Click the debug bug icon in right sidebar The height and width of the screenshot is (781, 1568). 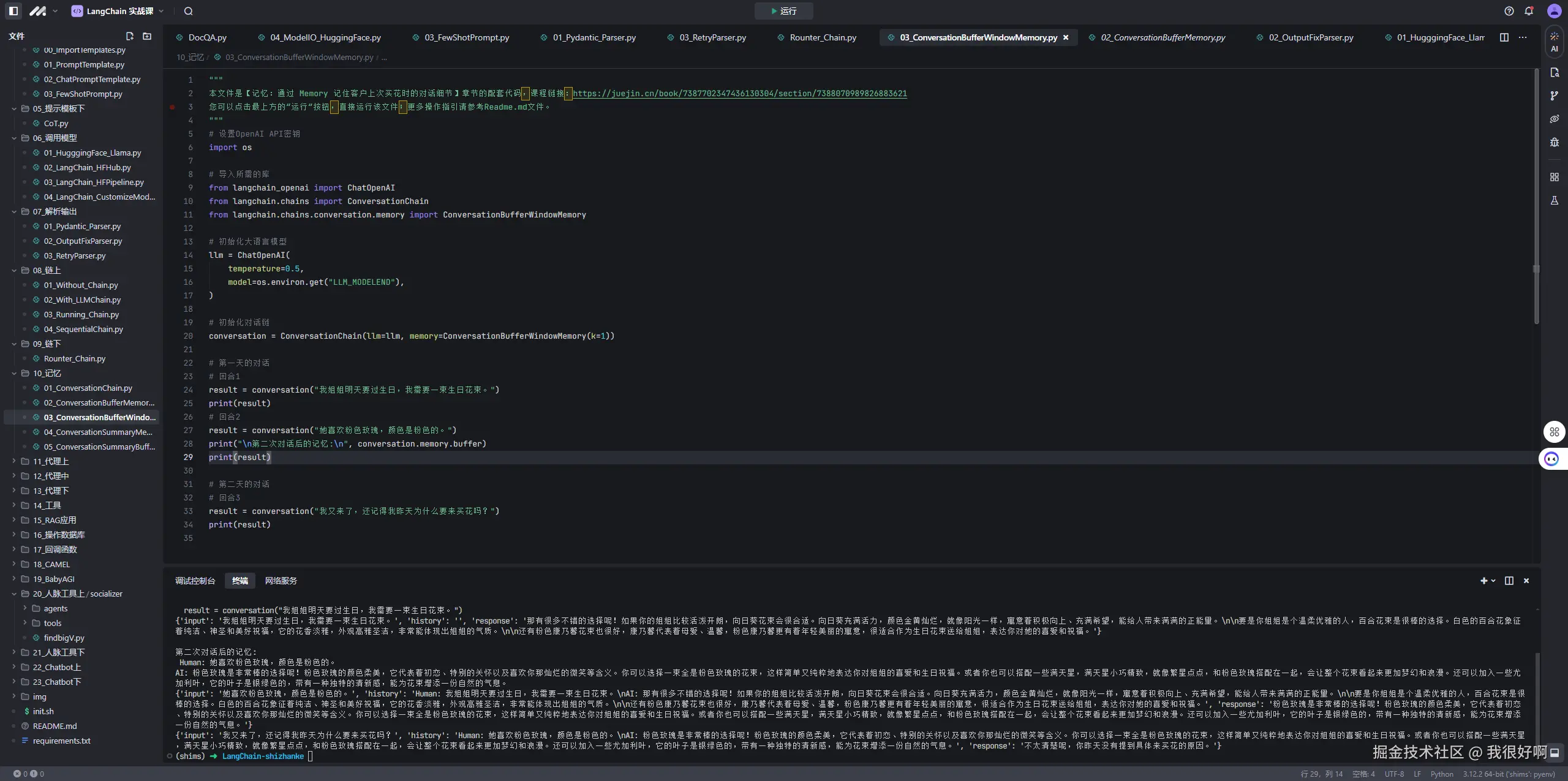[x=1554, y=142]
